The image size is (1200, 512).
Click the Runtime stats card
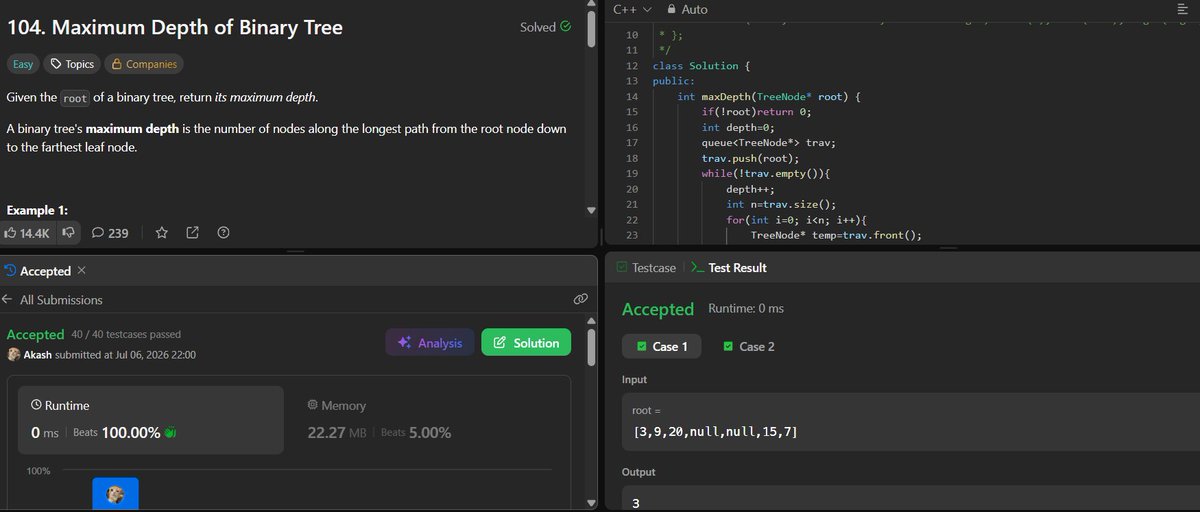coord(150,420)
